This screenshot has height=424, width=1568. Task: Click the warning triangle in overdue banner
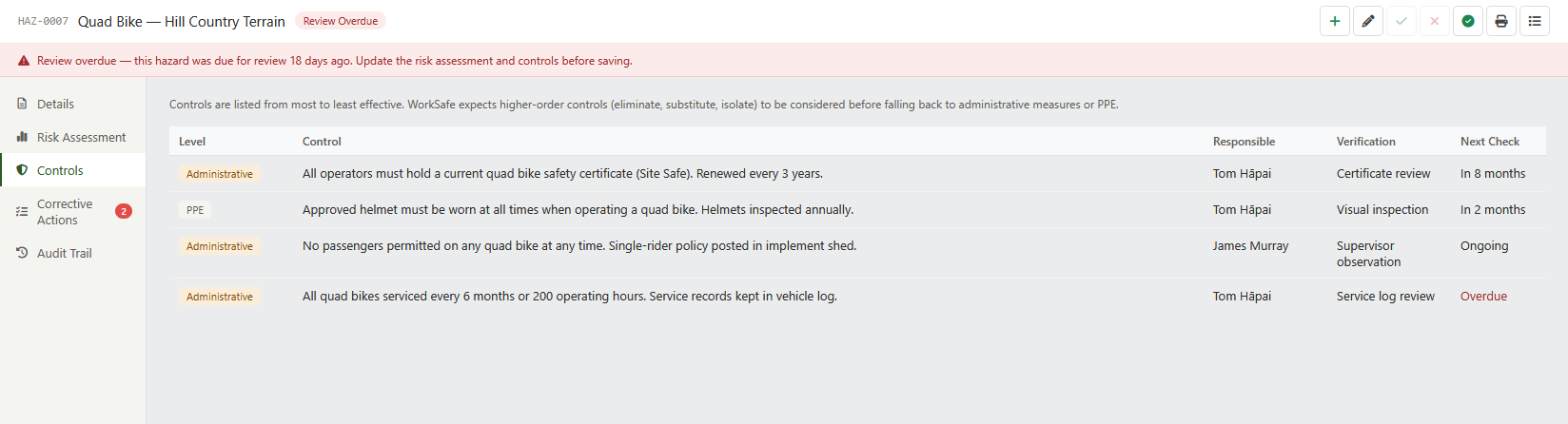coord(24,61)
